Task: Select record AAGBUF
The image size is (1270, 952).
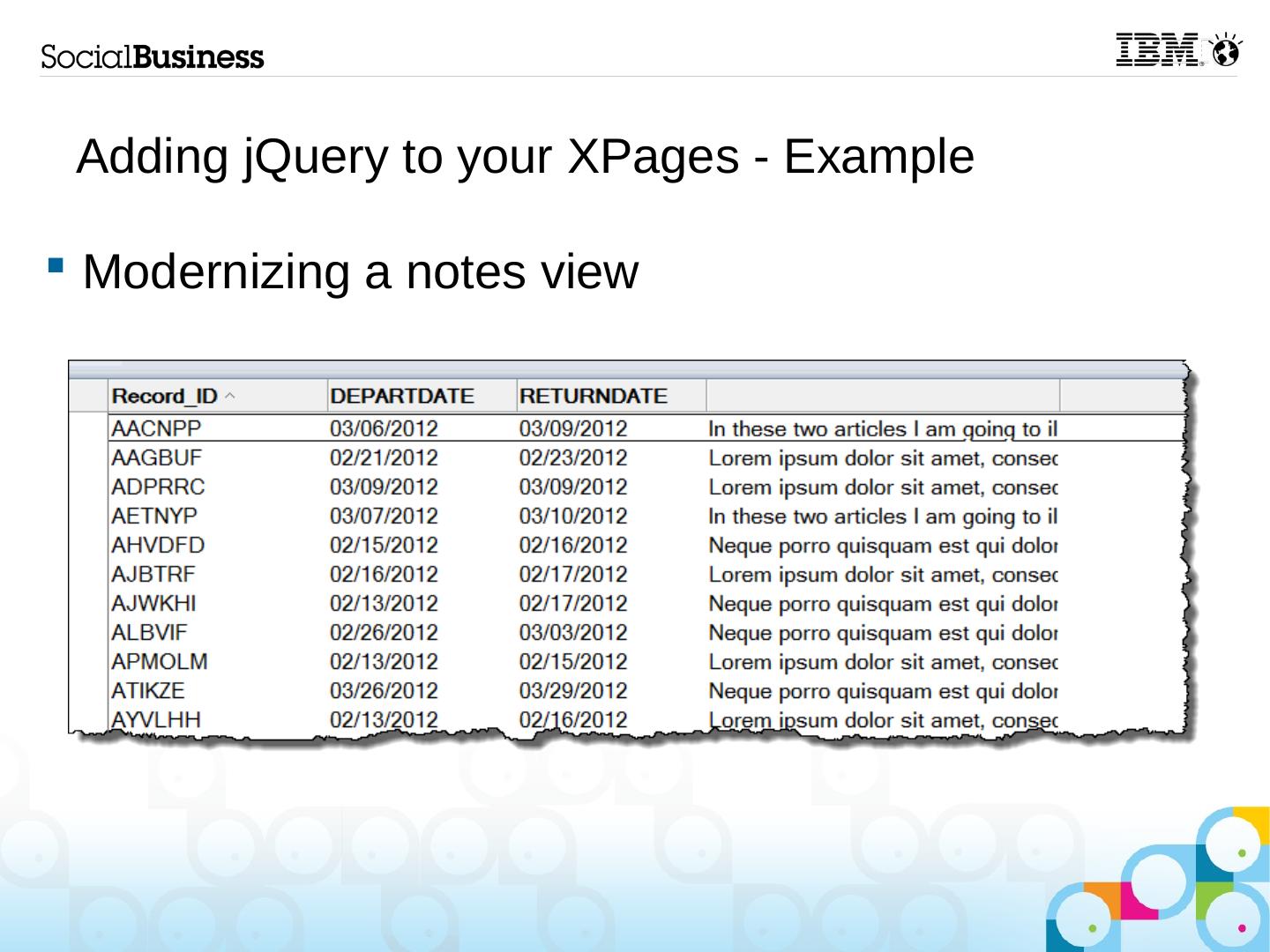Action: [x=156, y=457]
